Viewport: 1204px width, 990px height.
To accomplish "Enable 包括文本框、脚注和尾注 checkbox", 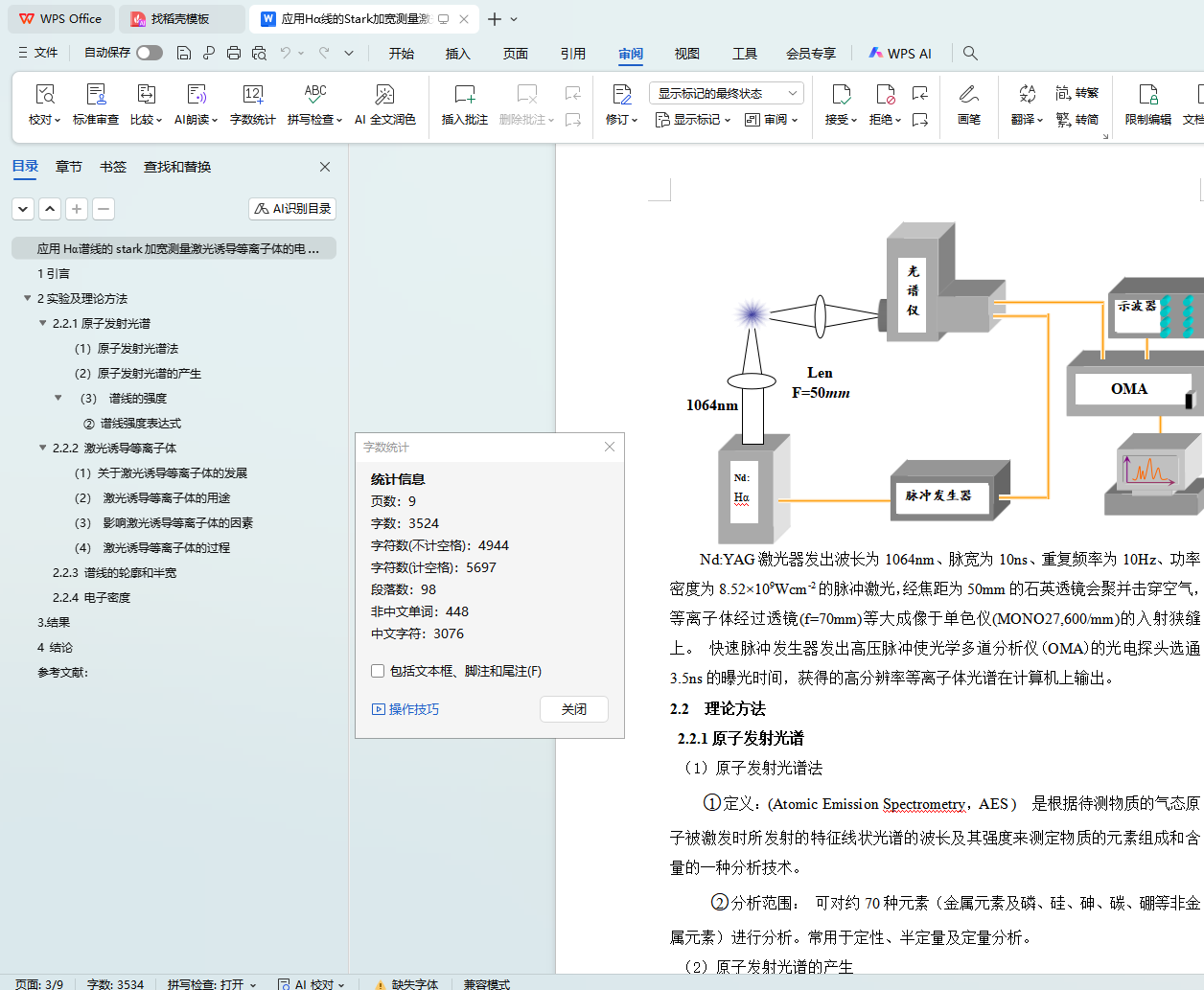I will coord(378,671).
